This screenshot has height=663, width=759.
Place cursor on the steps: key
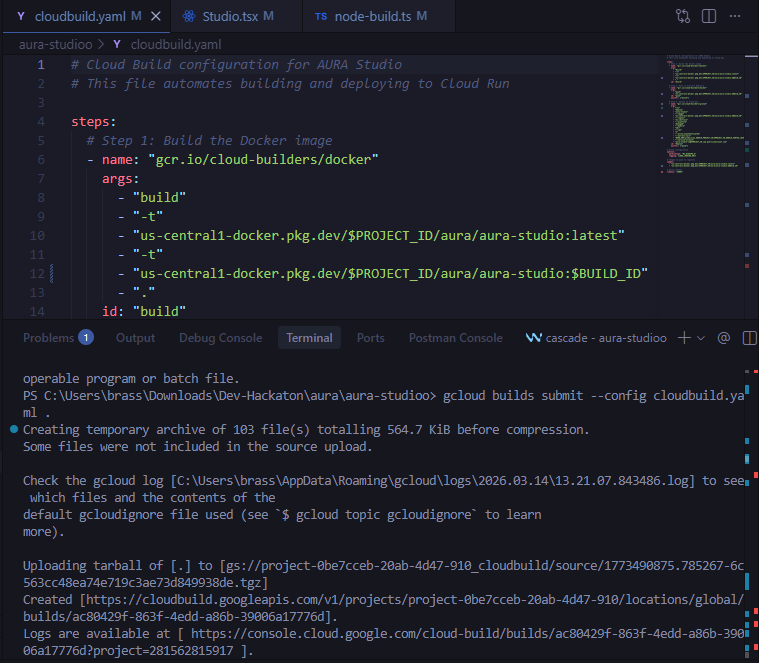(93, 121)
